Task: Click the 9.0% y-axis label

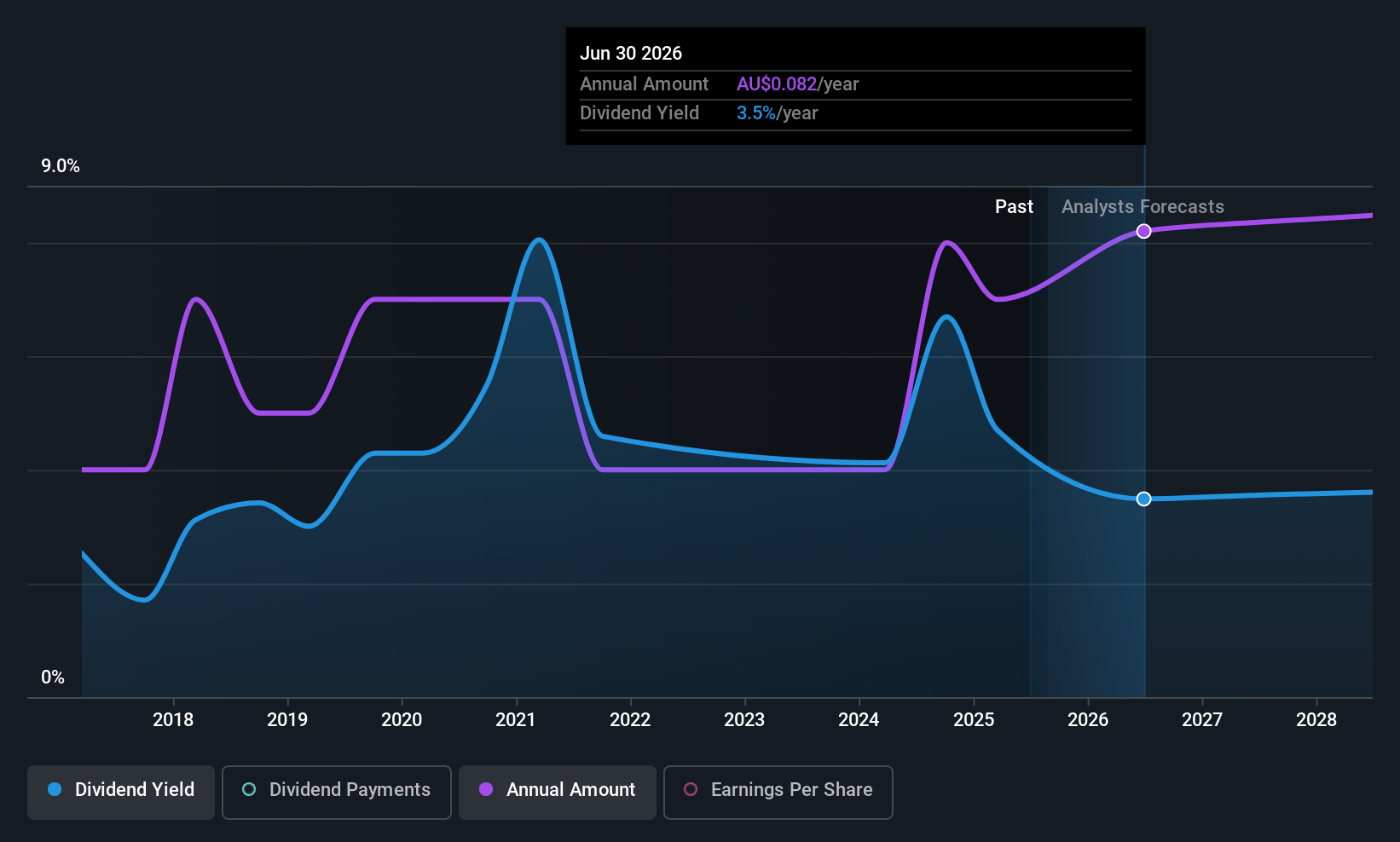Action: tap(61, 166)
